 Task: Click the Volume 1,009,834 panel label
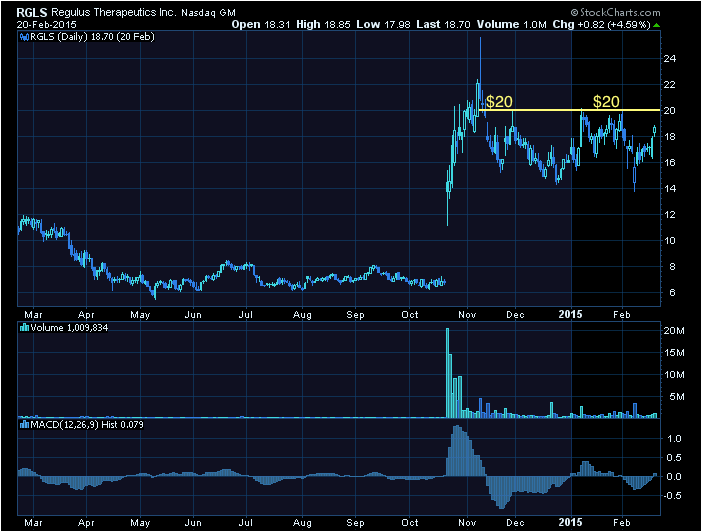pyautogui.click(x=69, y=328)
